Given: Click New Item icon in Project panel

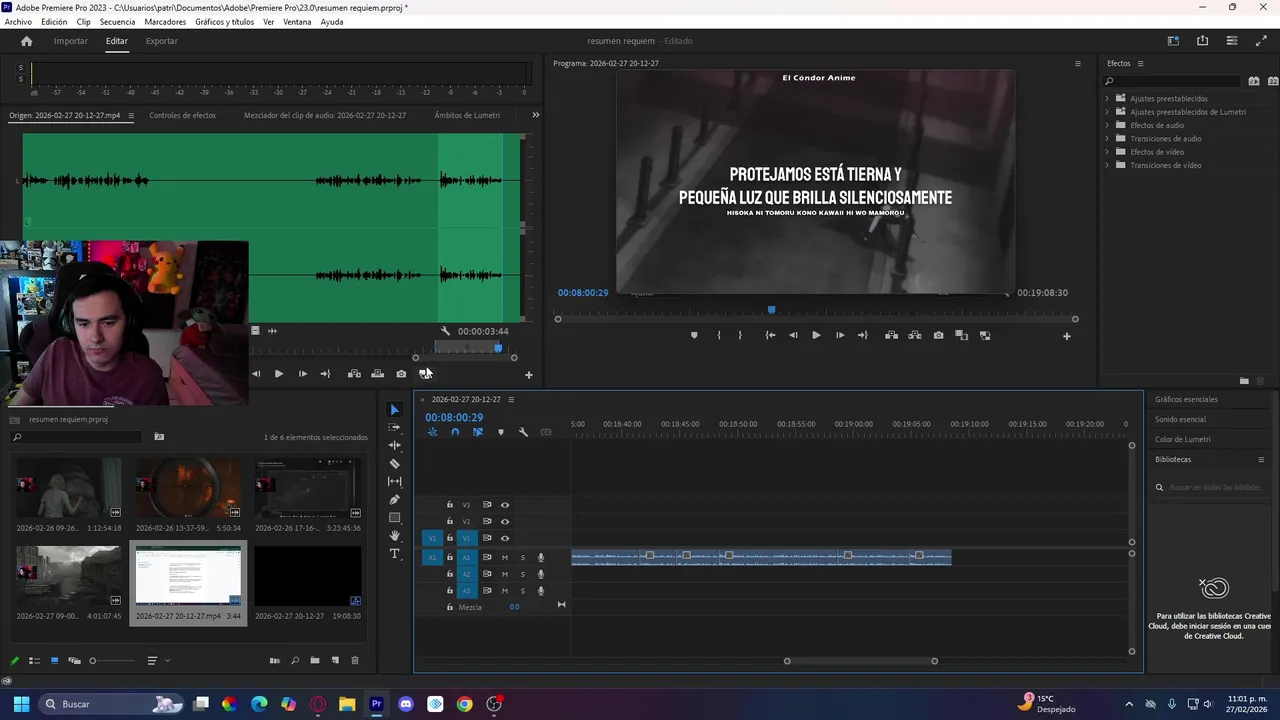Looking at the screenshot, I should 335,660.
